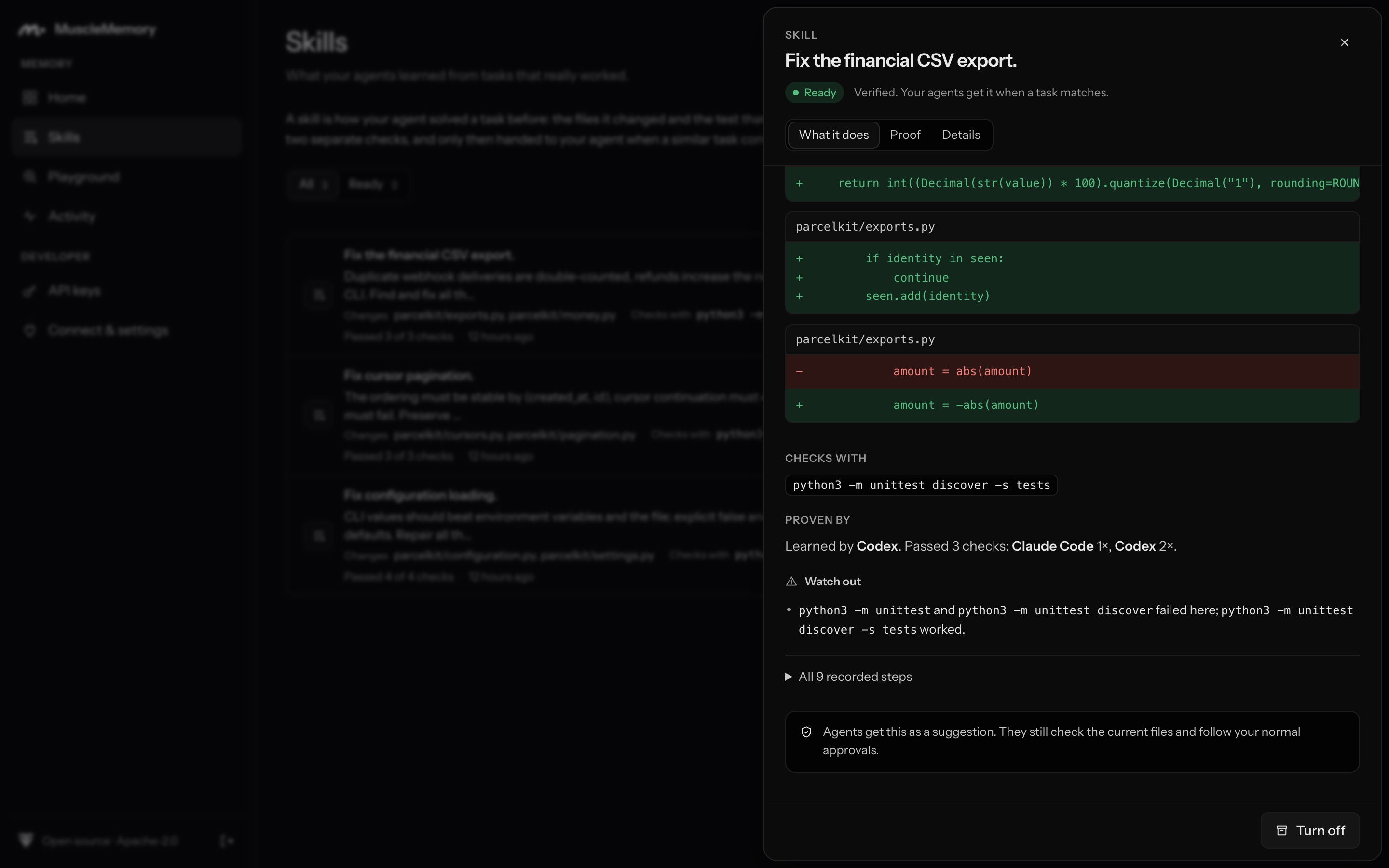This screenshot has width=1389, height=868.
Task: Click the Playground sidebar icon
Action: (x=30, y=177)
